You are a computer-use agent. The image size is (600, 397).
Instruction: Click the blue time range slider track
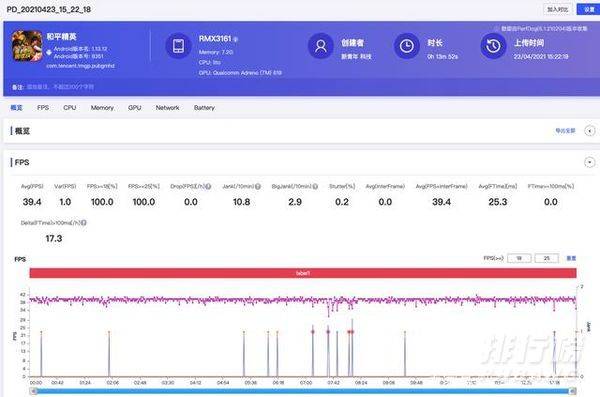[303, 391]
